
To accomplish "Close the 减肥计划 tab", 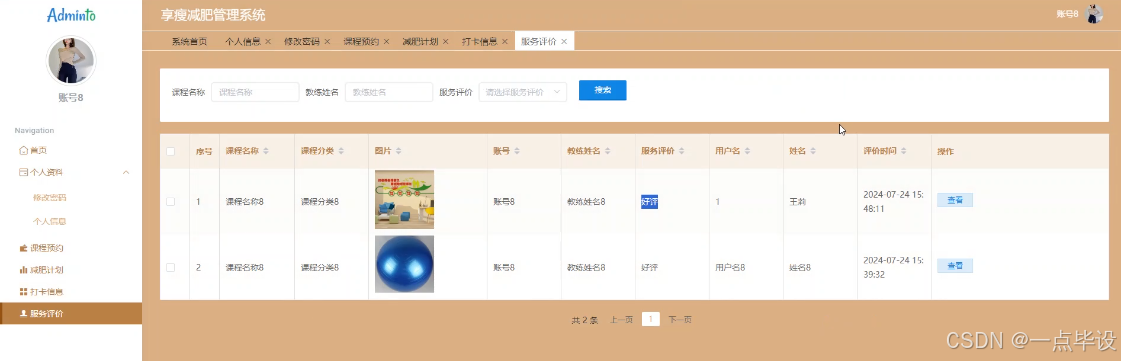I will [x=445, y=41].
